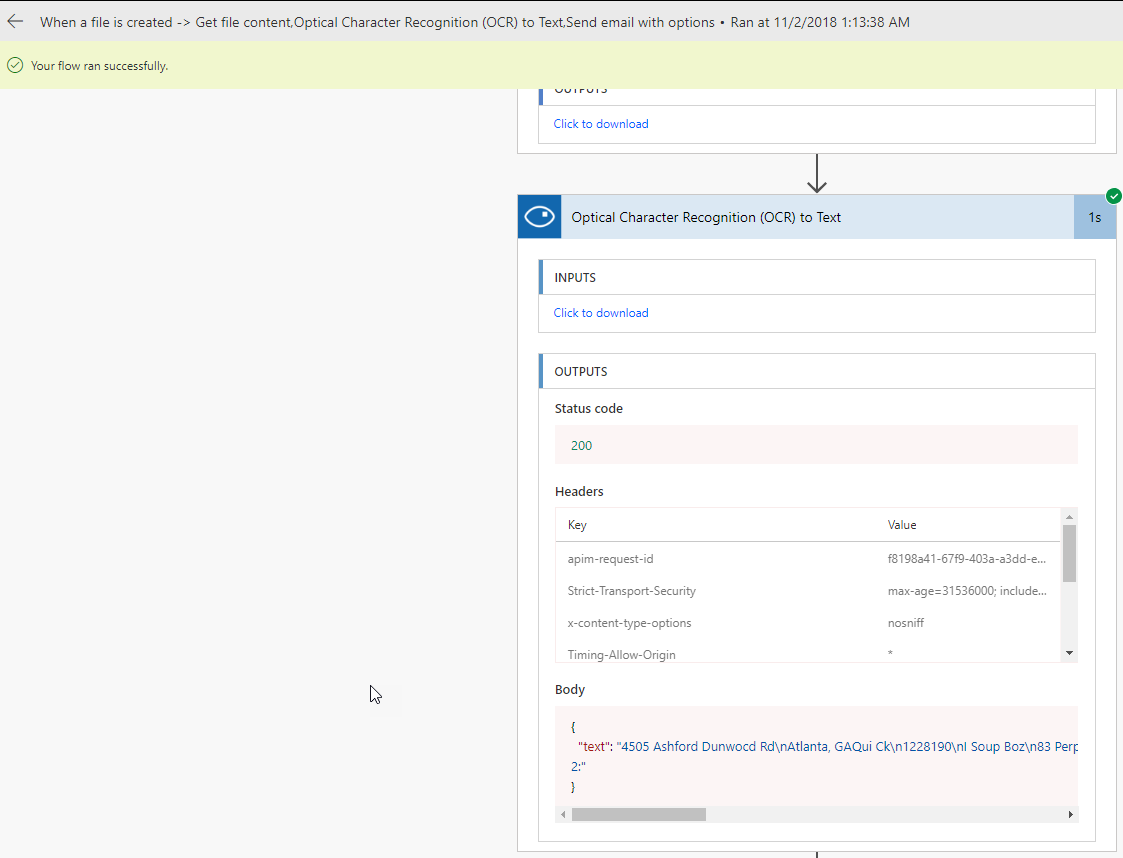This screenshot has height=858, width=1123.
Task: Click the 1s duration badge
Action: pyautogui.click(x=1095, y=216)
